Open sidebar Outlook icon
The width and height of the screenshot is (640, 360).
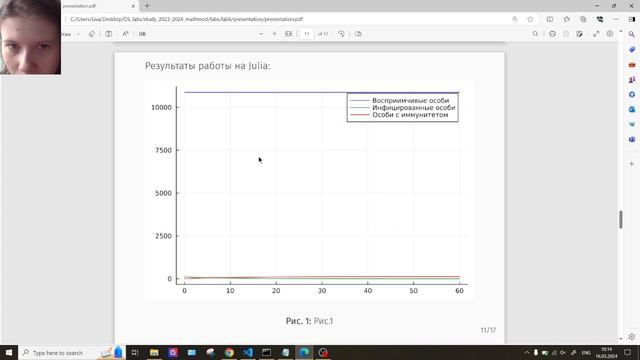pos(632,109)
